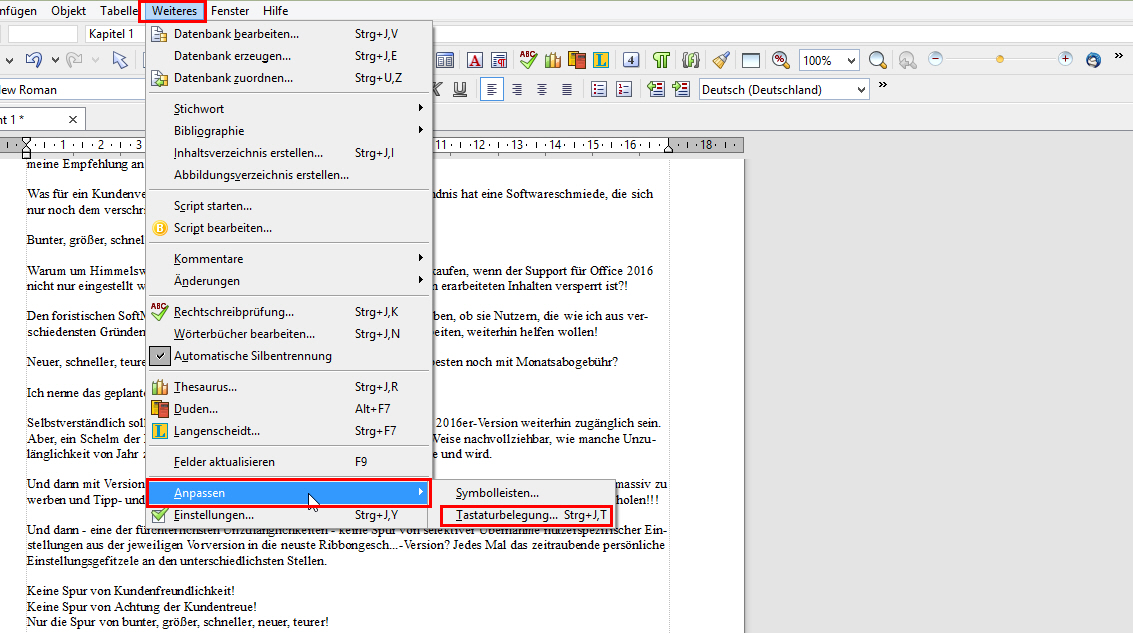This screenshot has height=633, width=1133.
Task: Toggle underline formatting
Action: (460, 90)
